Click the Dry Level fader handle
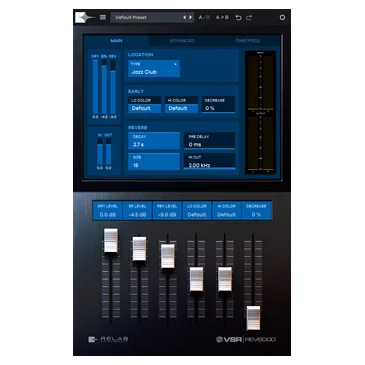Screen dimensions: 365x365 click(x=111, y=241)
